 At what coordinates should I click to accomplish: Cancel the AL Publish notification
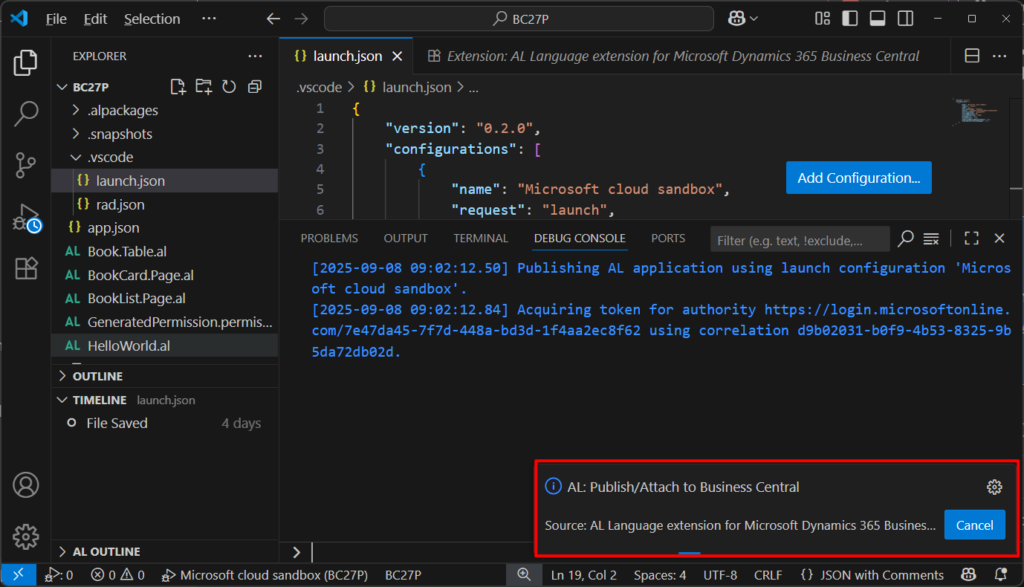coord(974,525)
